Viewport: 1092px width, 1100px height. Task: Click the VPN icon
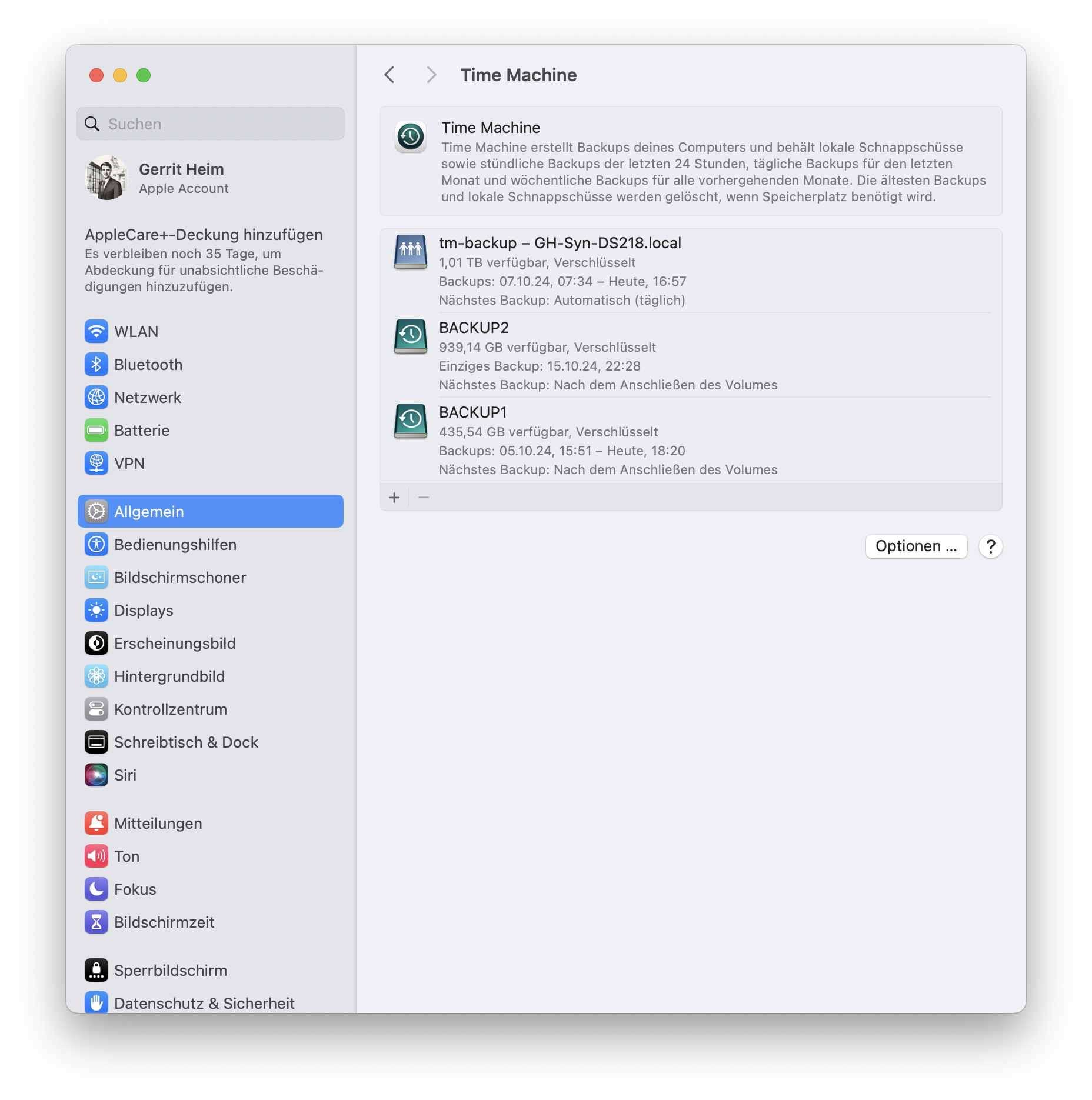96,464
